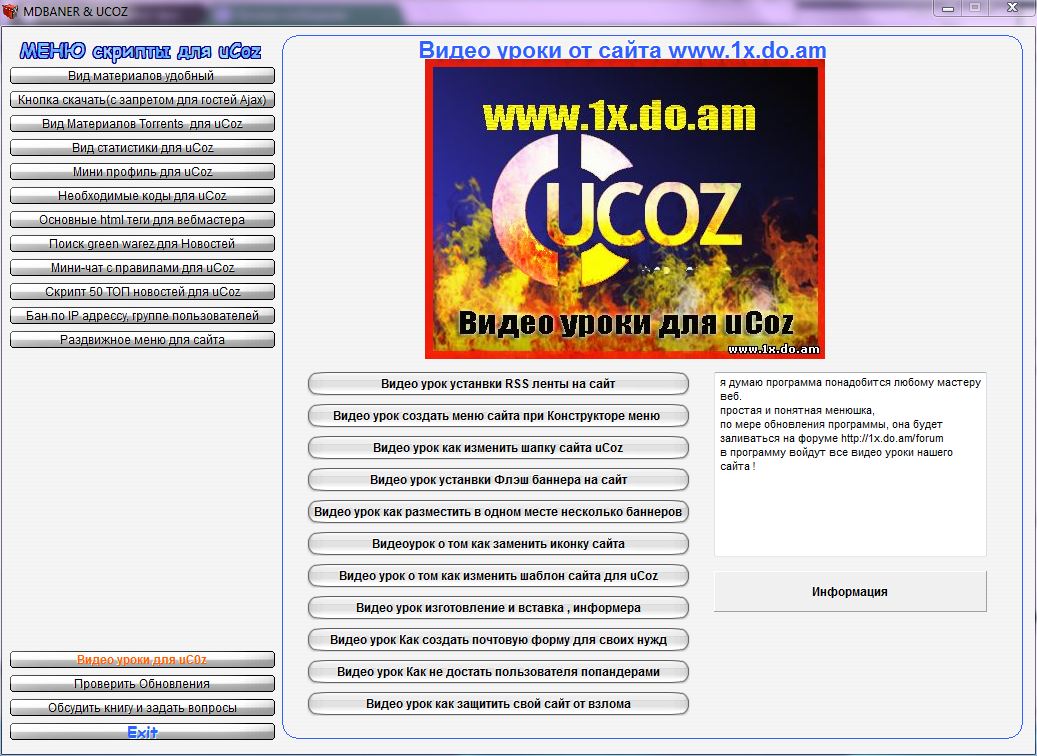Maximize the MDBANER & UCOZ window
Screen dimensions: 1037x756
pyautogui.click(x=975, y=8)
